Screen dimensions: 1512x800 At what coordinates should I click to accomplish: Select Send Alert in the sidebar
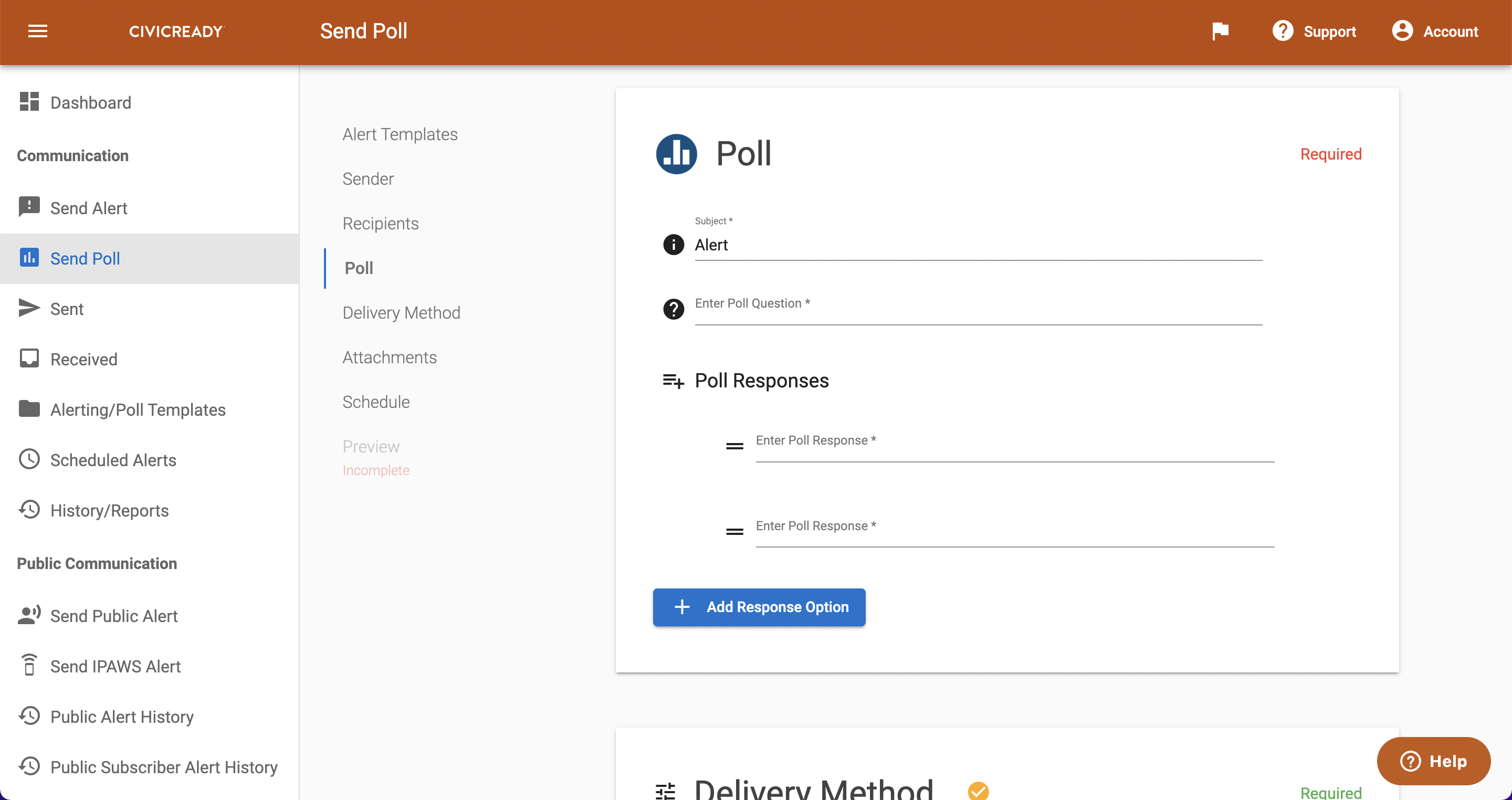point(88,208)
